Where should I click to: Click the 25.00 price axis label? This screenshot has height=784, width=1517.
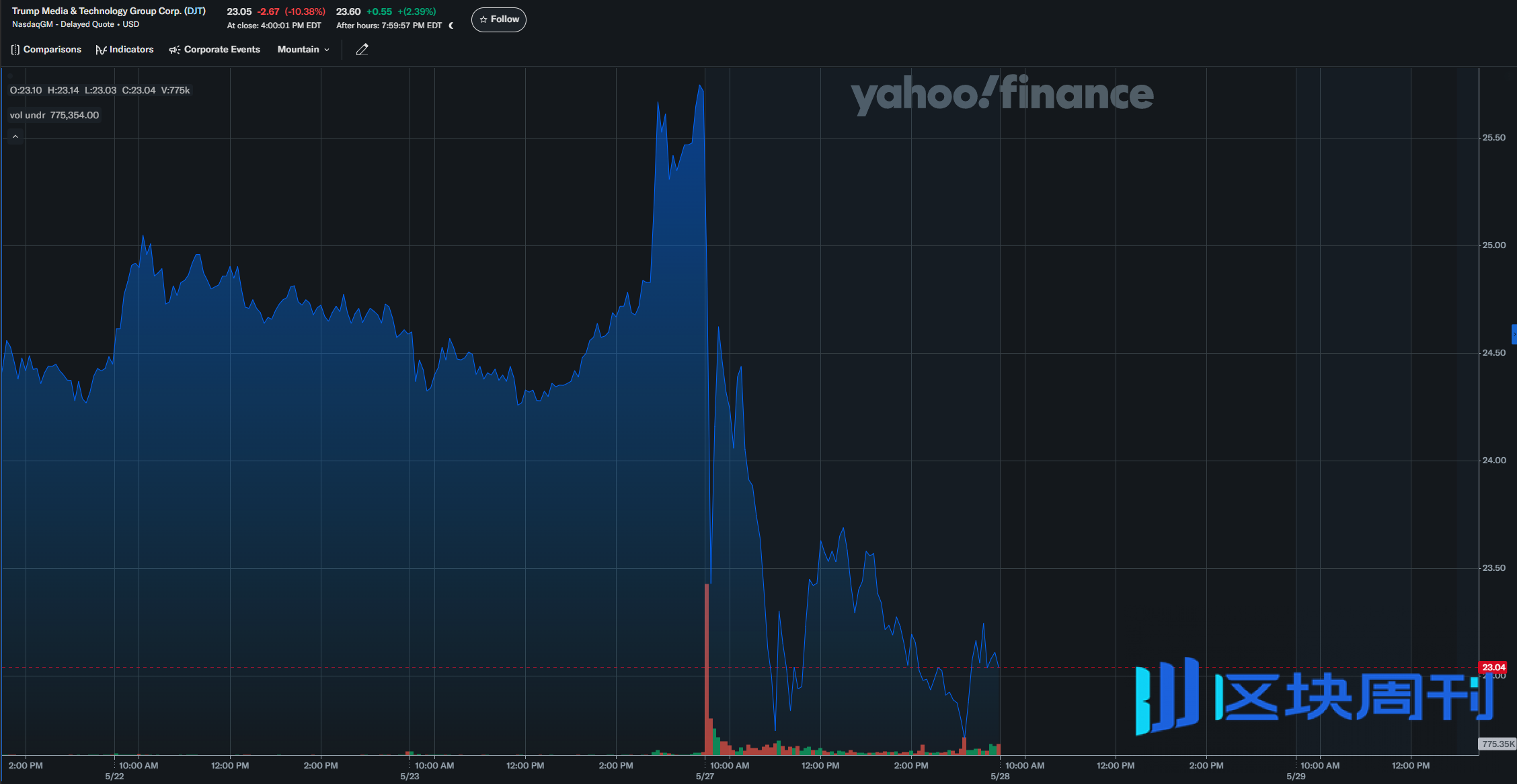pos(1493,245)
